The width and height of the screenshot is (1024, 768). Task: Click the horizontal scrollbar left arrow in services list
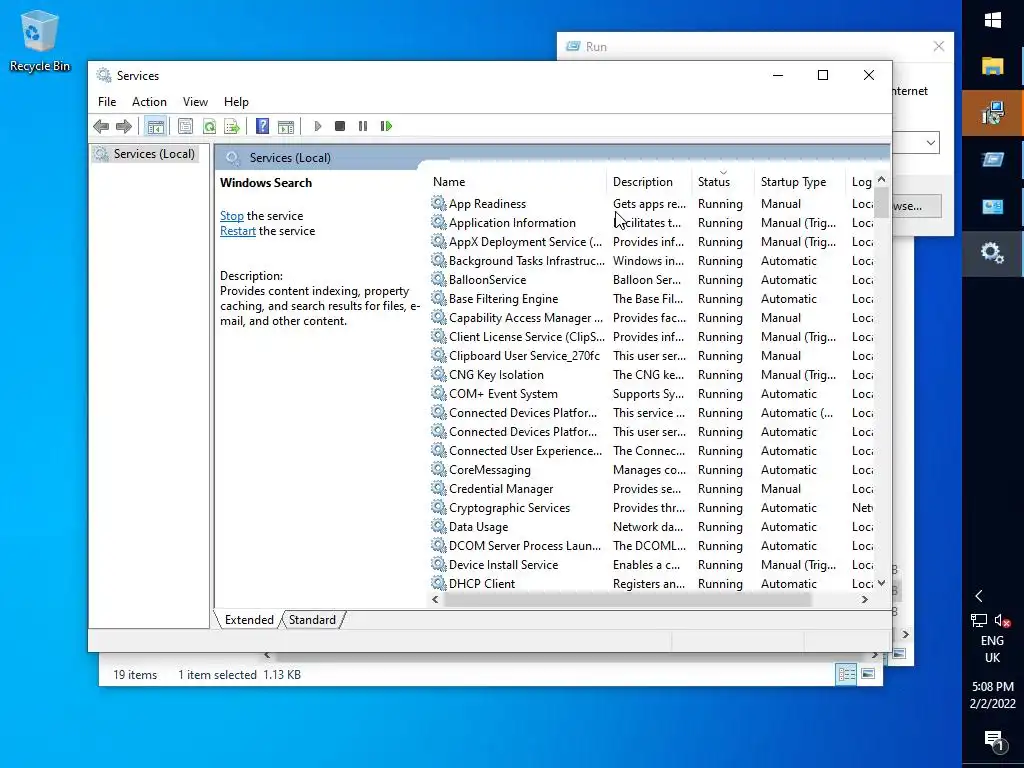[x=436, y=600]
